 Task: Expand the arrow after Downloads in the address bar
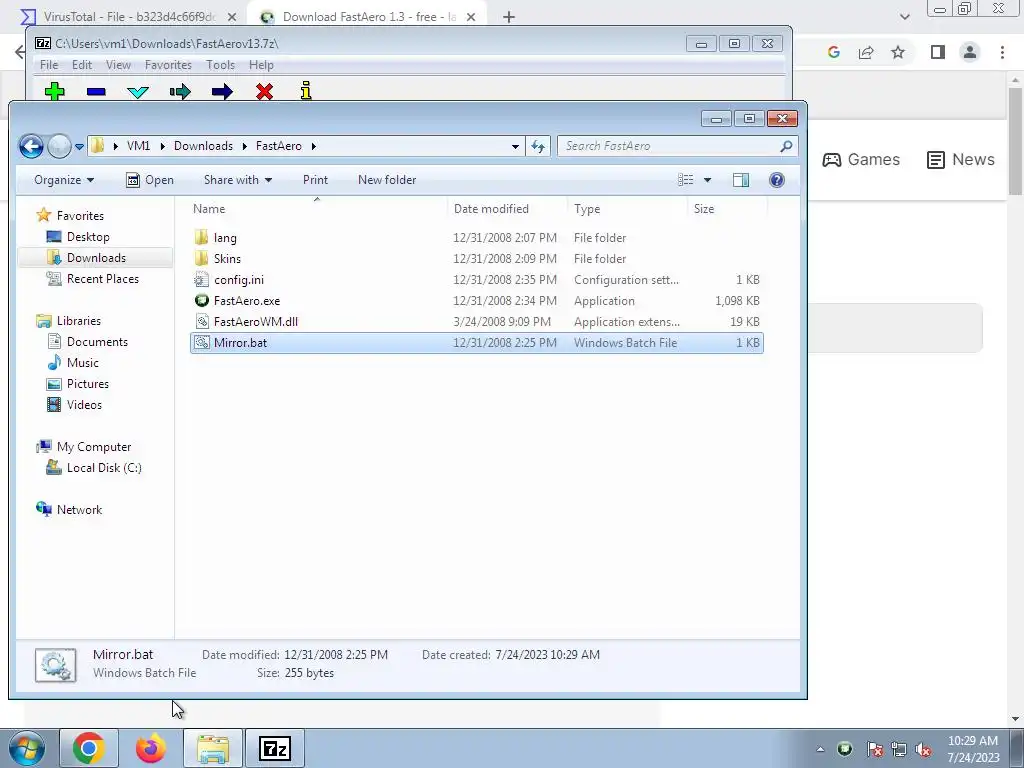coord(244,146)
